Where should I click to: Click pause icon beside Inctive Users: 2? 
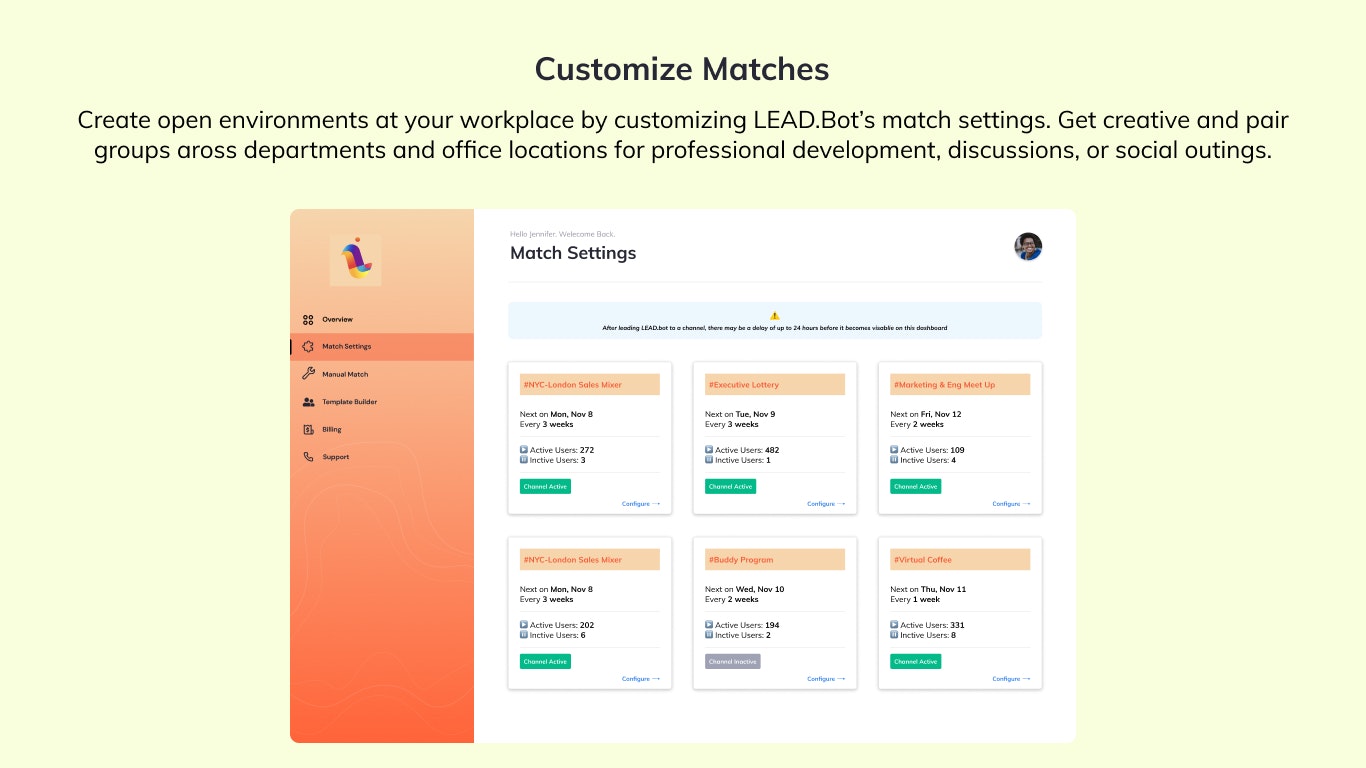709,635
